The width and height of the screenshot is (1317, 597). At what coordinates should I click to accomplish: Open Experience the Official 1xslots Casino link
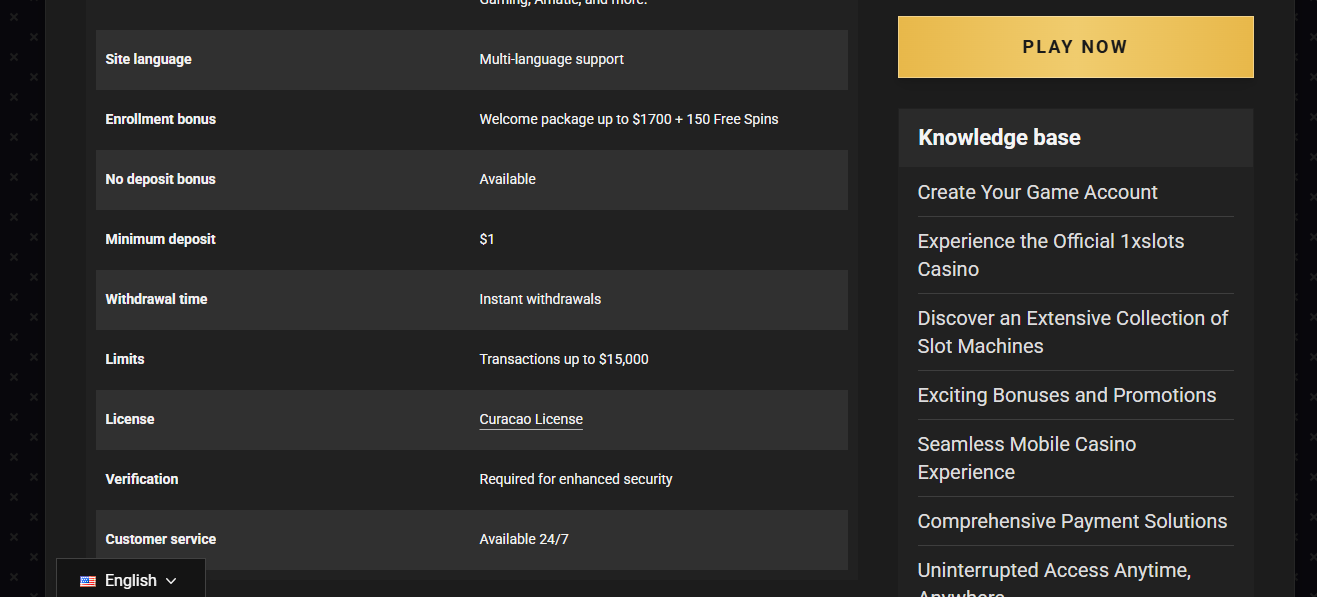tap(1051, 255)
